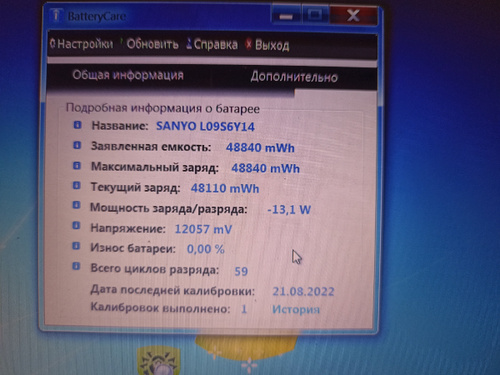Click info icon beside Текущий заряд
Image resolution: width=500 pixels, height=375 pixels.
point(76,186)
